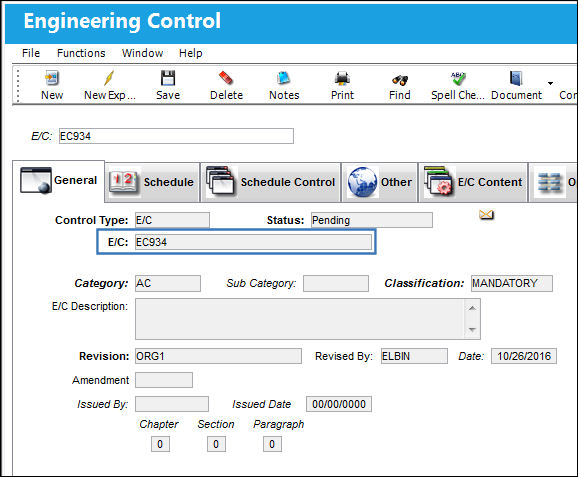Image resolution: width=578 pixels, height=477 pixels.
Task: Click the Classification field MANDATORY
Action: [512, 283]
